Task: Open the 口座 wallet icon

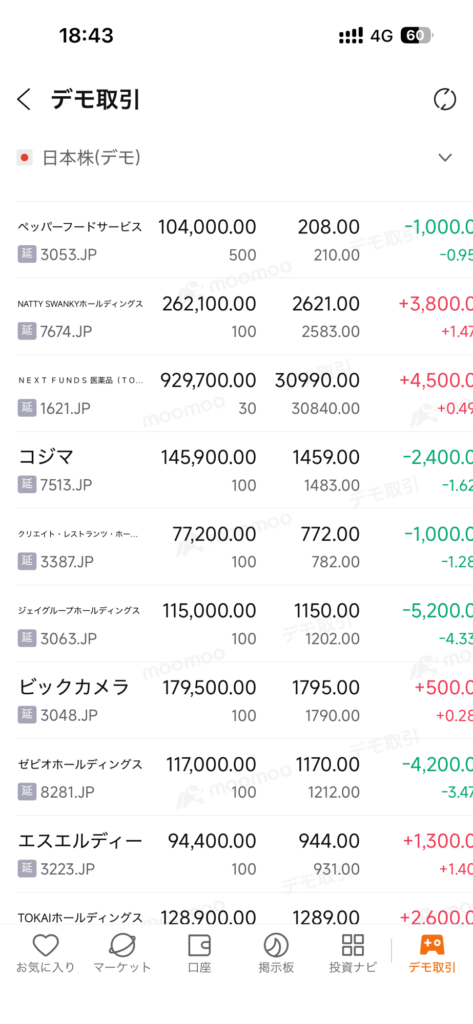Action: (199, 945)
